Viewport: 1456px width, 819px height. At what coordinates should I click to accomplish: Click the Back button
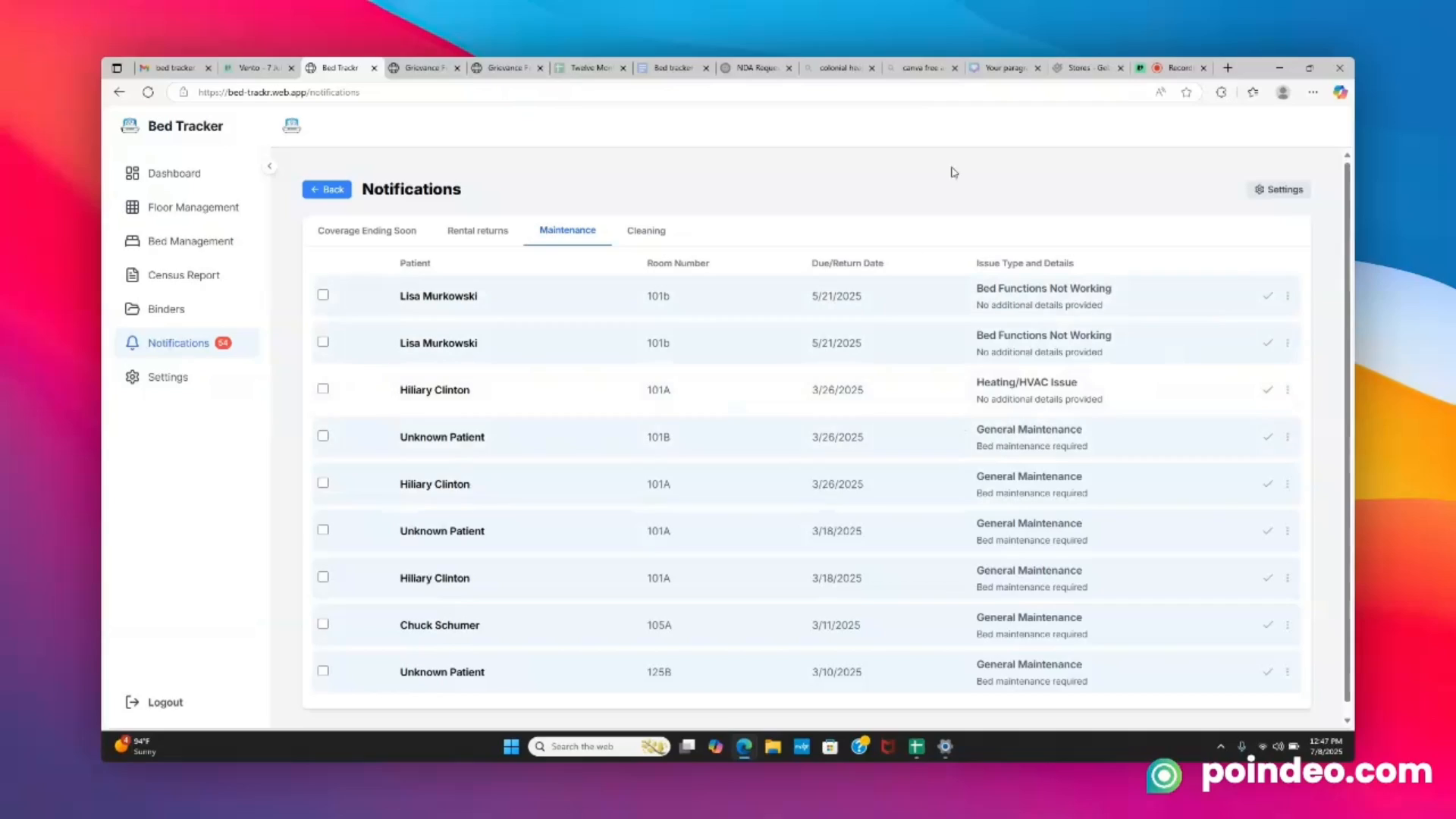point(327,189)
